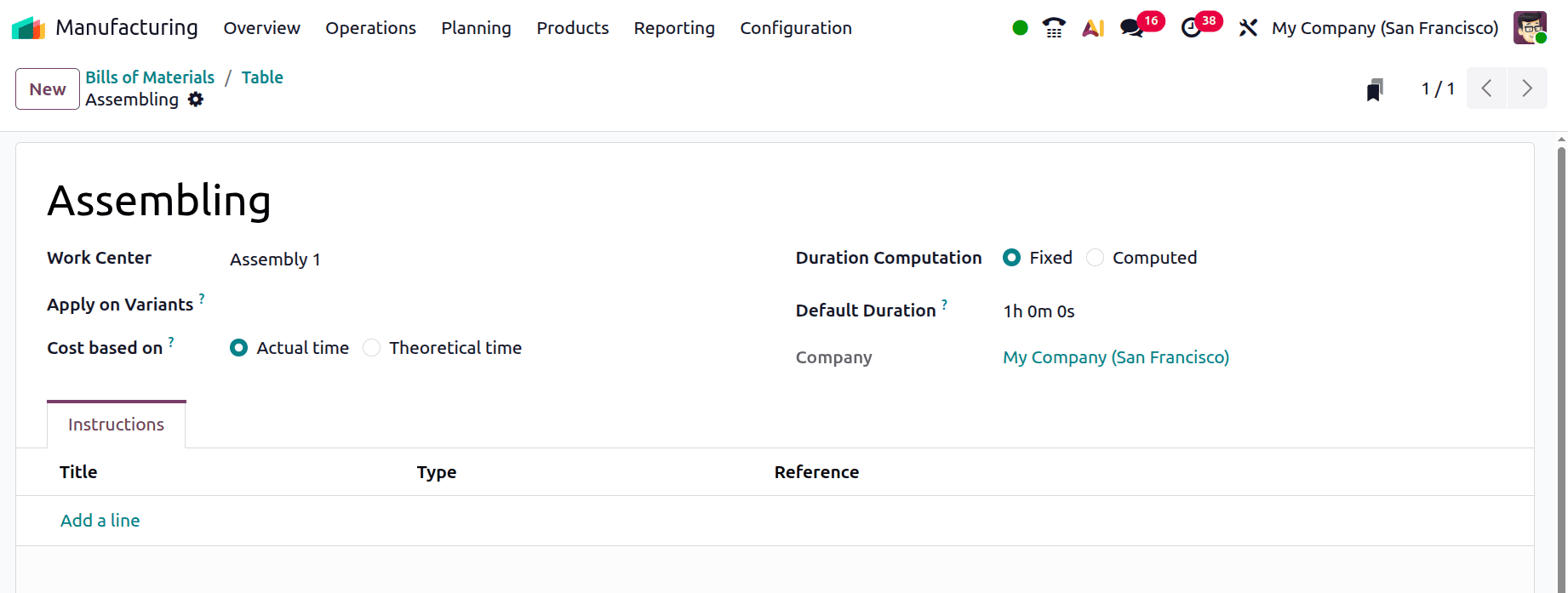Go to the next record arrow

(x=1527, y=88)
